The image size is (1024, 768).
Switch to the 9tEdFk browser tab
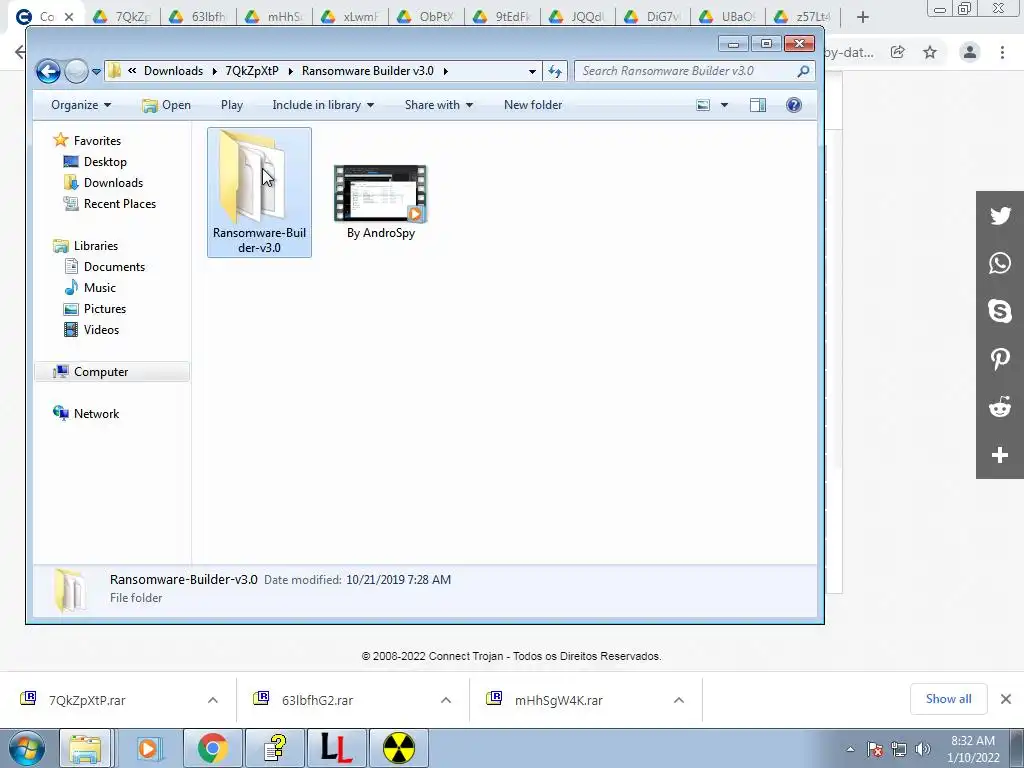click(x=502, y=16)
